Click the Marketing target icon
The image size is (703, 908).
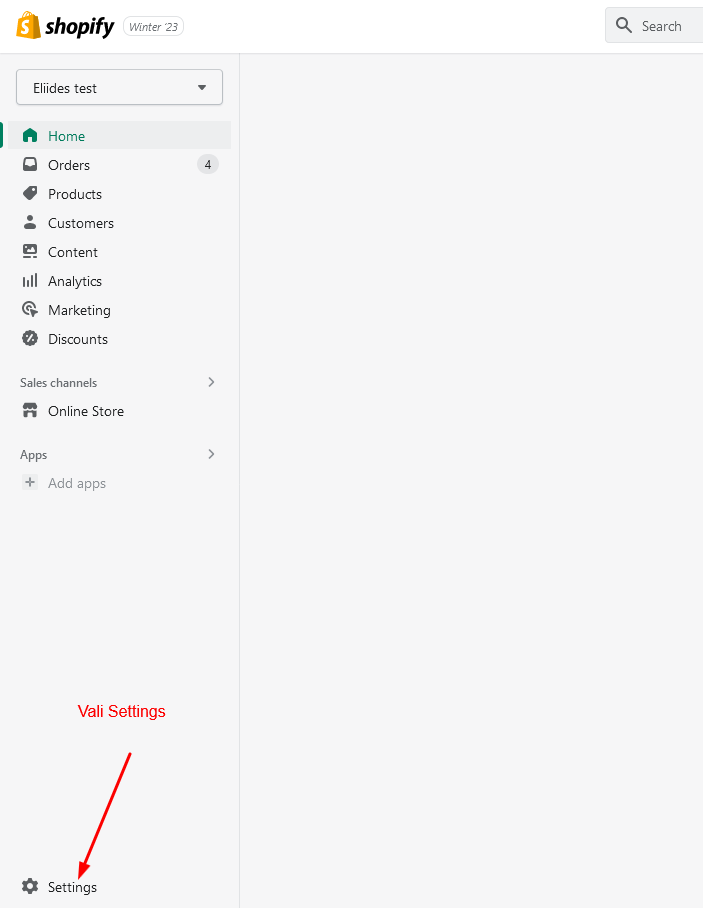pyautogui.click(x=30, y=310)
